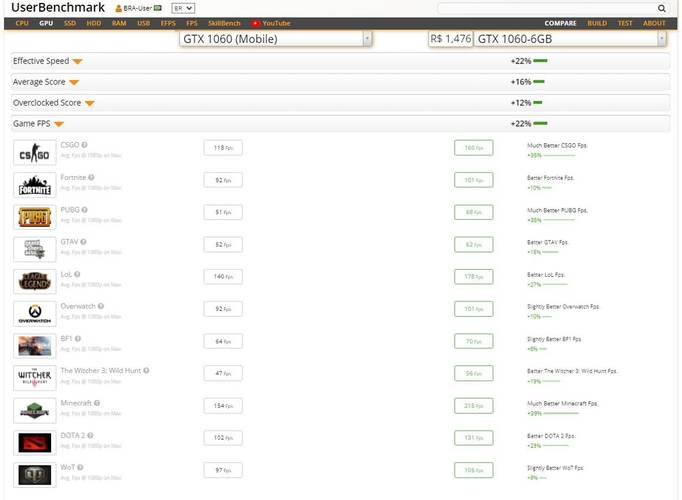Go to the USB menu item
Viewport: 682px width, 500px height.
(144, 23)
